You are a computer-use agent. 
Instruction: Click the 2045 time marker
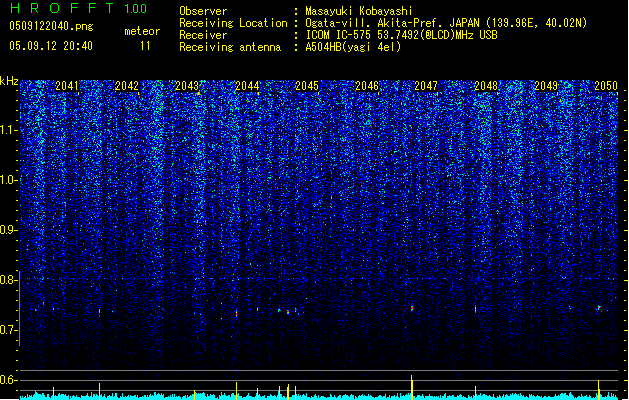click(307, 86)
